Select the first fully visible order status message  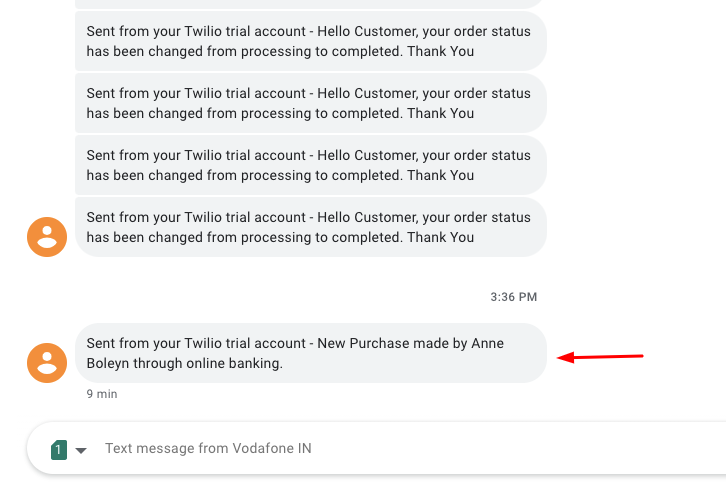coord(311,41)
